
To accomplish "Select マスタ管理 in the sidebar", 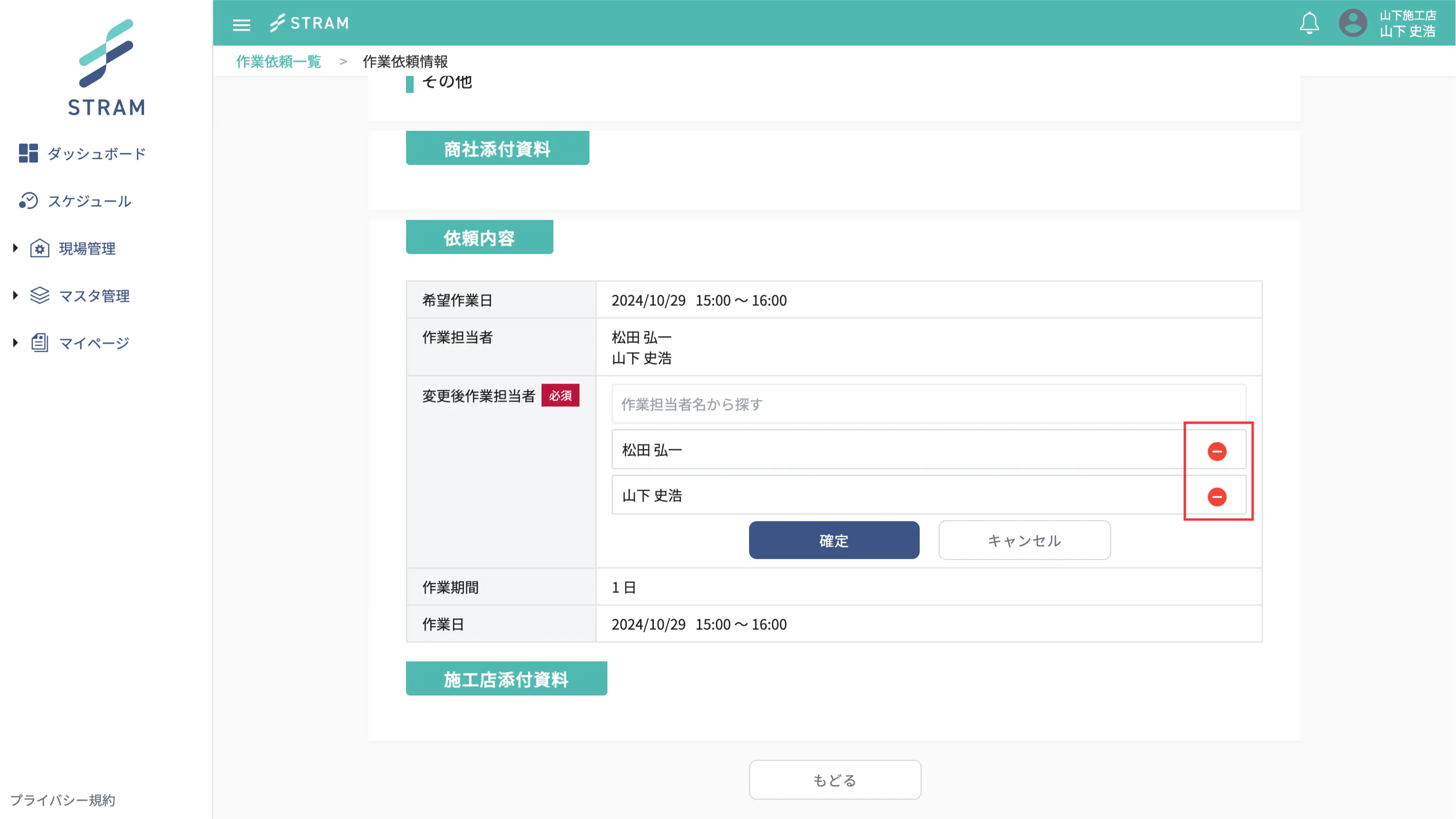I will click(94, 296).
